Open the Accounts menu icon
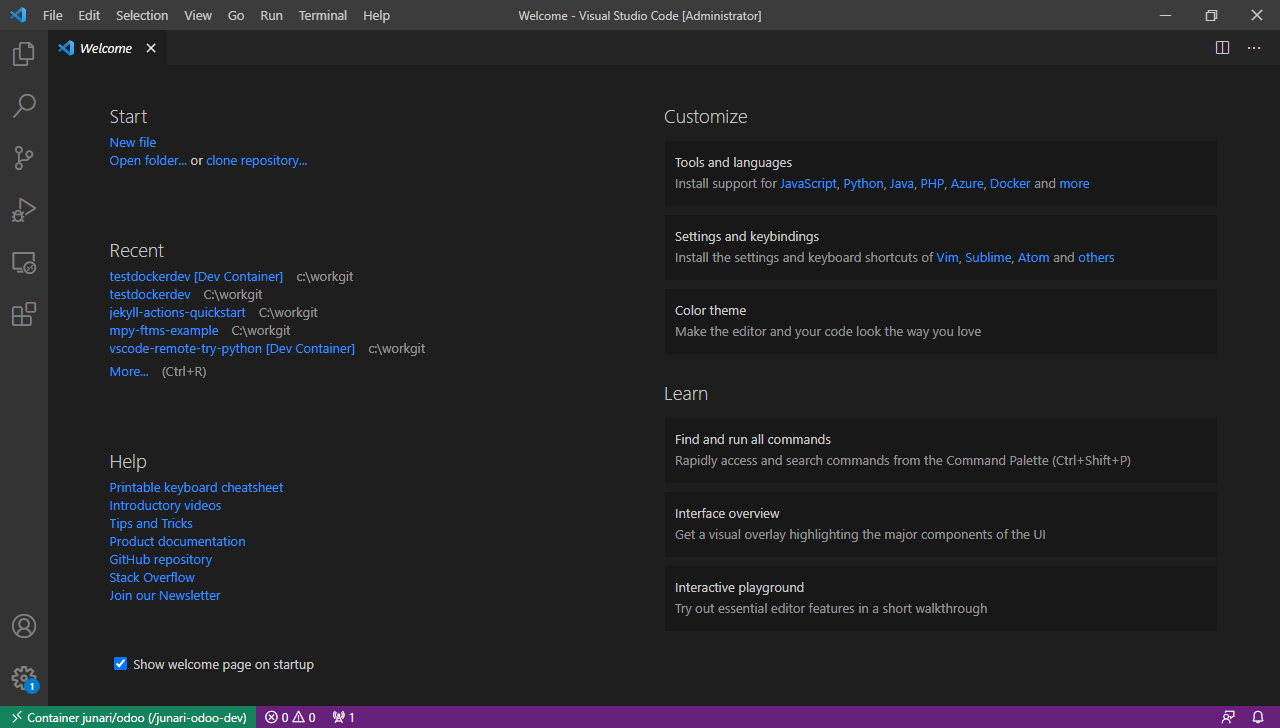 click(24, 626)
